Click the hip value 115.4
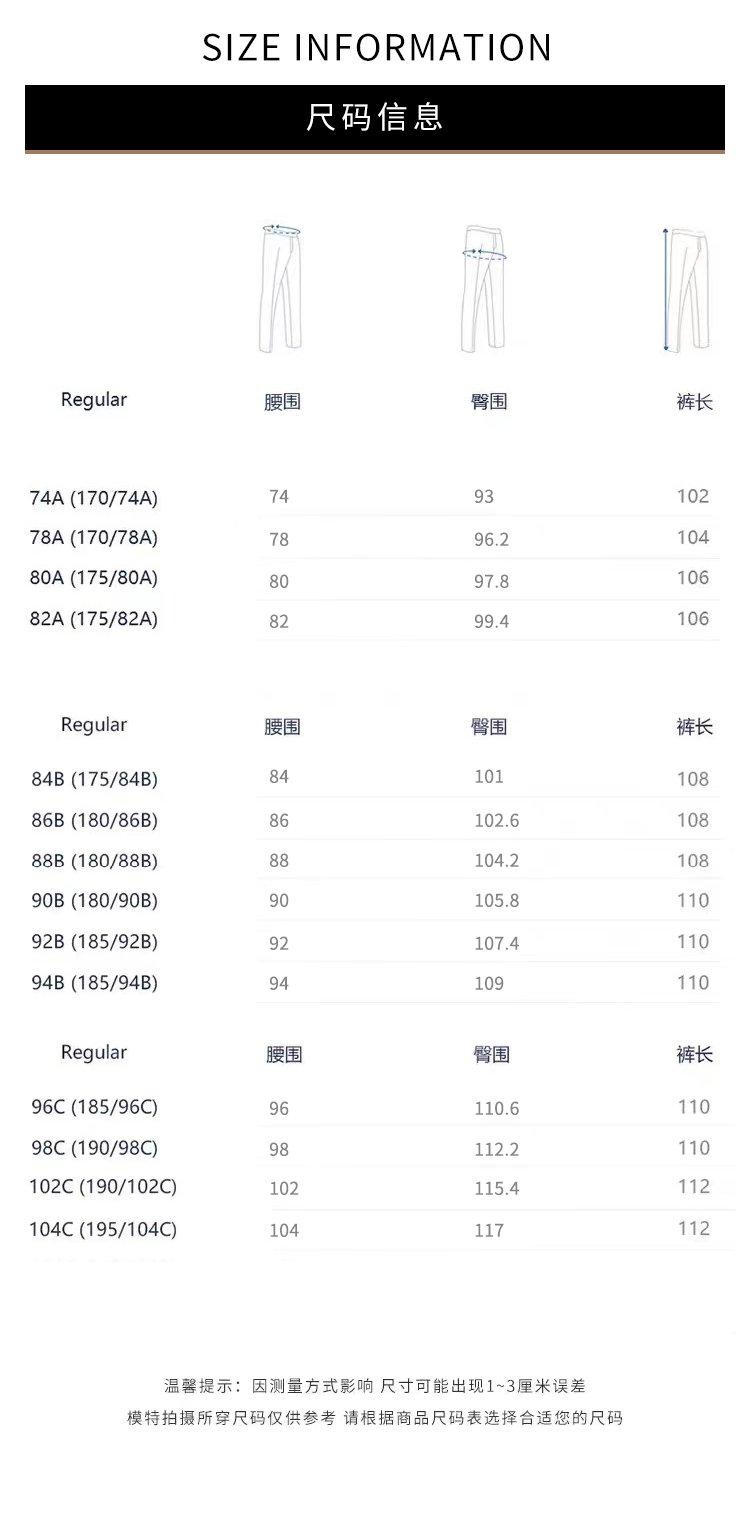This screenshot has width=750, height=1518. pos(496,1189)
